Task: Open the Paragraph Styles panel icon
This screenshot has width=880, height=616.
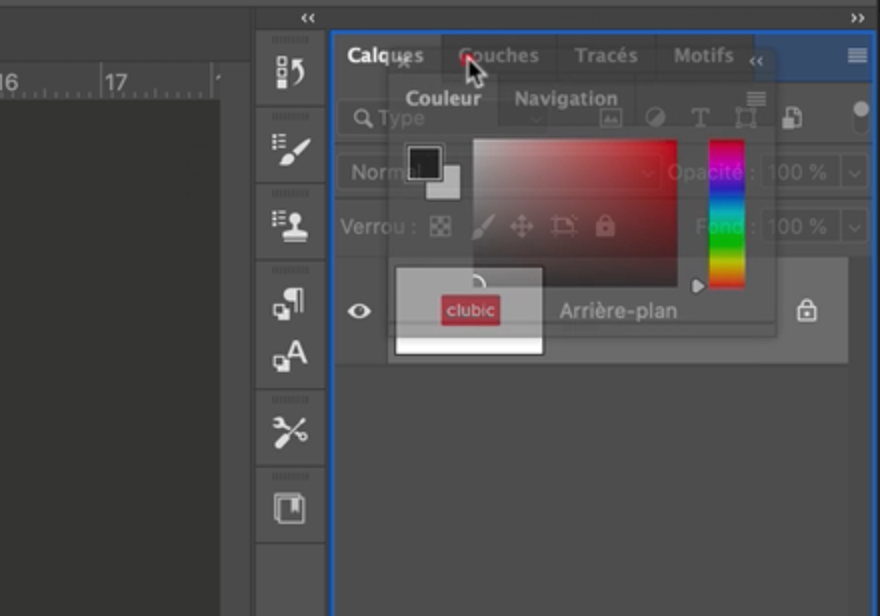Action: click(290, 304)
